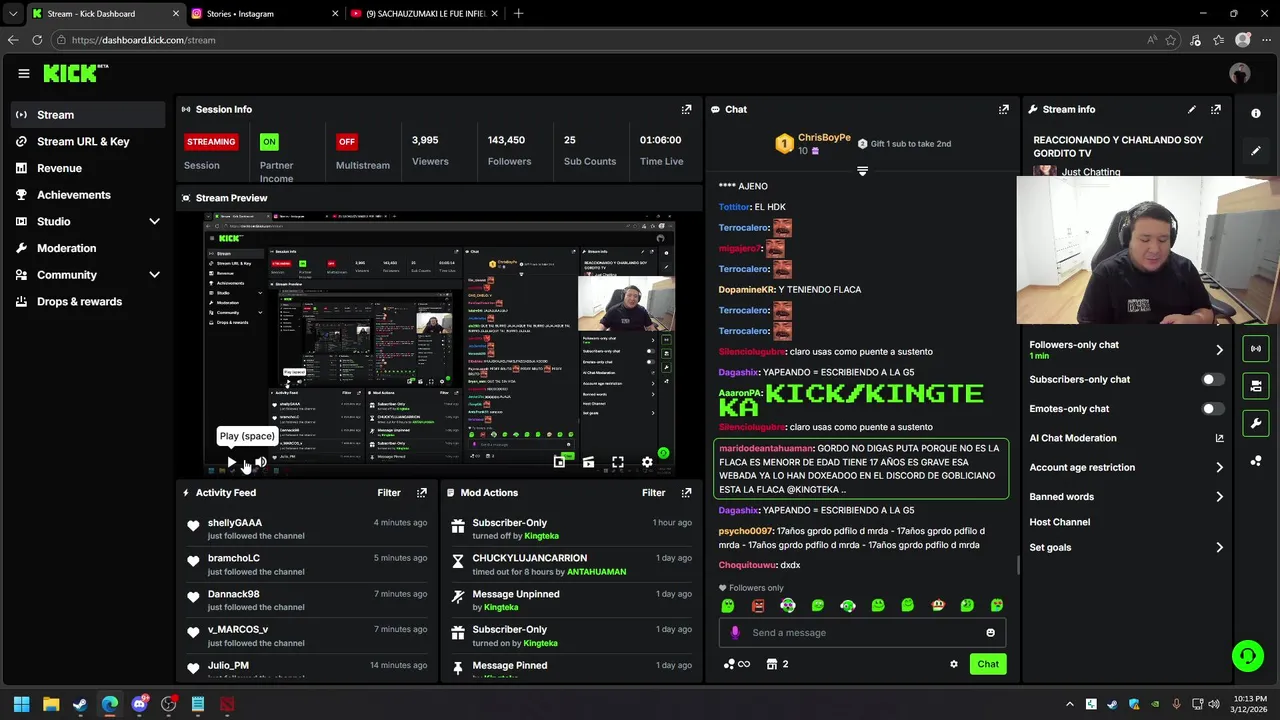Expand Followers-only chat options

pyautogui.click(x=1219, y=350)
